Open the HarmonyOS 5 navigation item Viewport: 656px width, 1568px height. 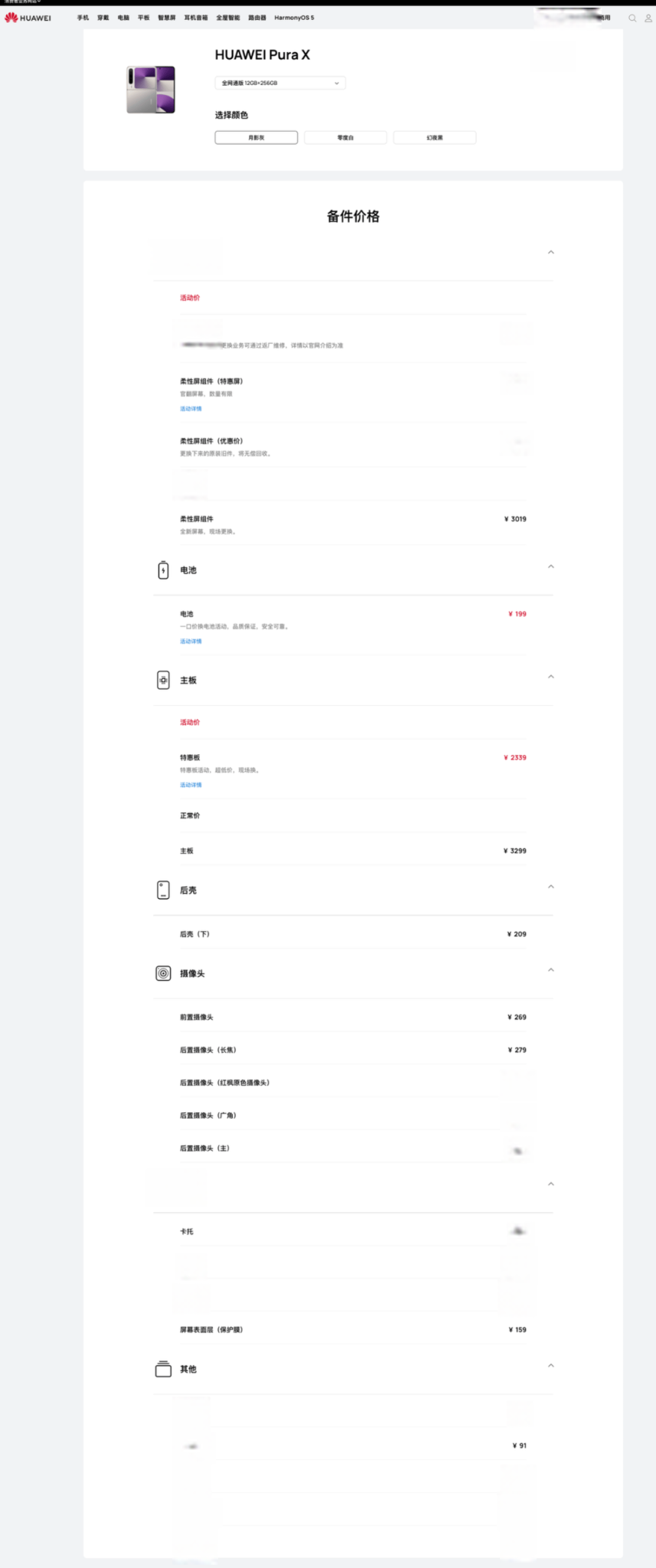pos(294,18)
